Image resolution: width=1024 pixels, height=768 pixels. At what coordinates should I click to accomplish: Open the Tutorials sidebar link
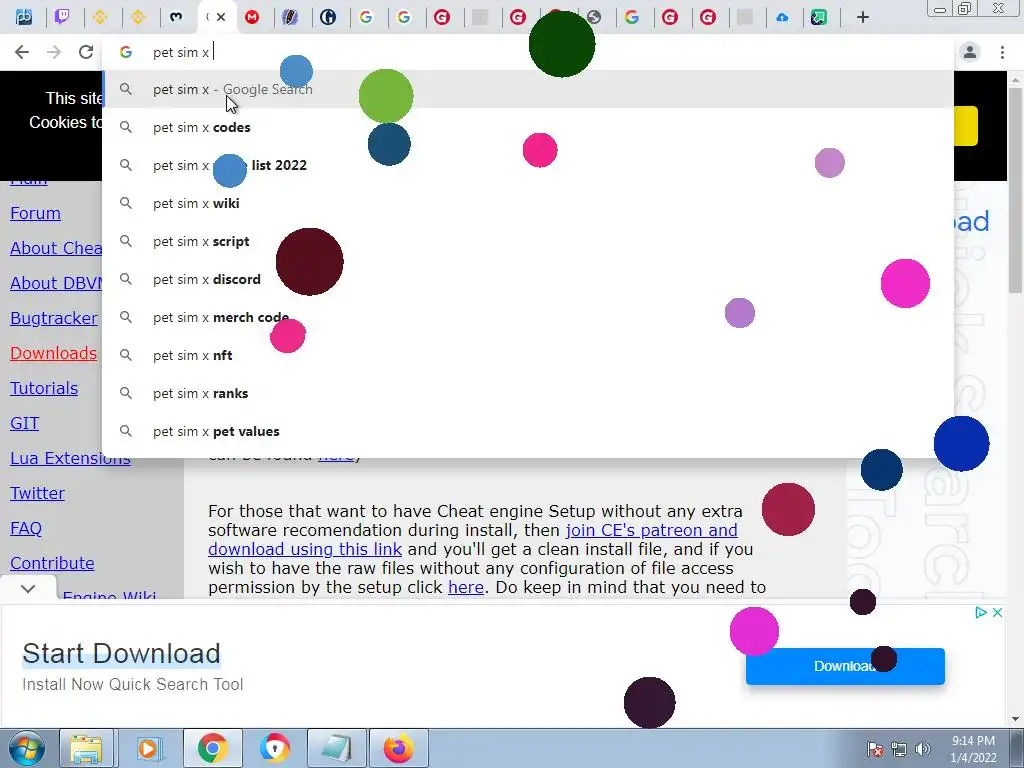(x=44, y=389)
